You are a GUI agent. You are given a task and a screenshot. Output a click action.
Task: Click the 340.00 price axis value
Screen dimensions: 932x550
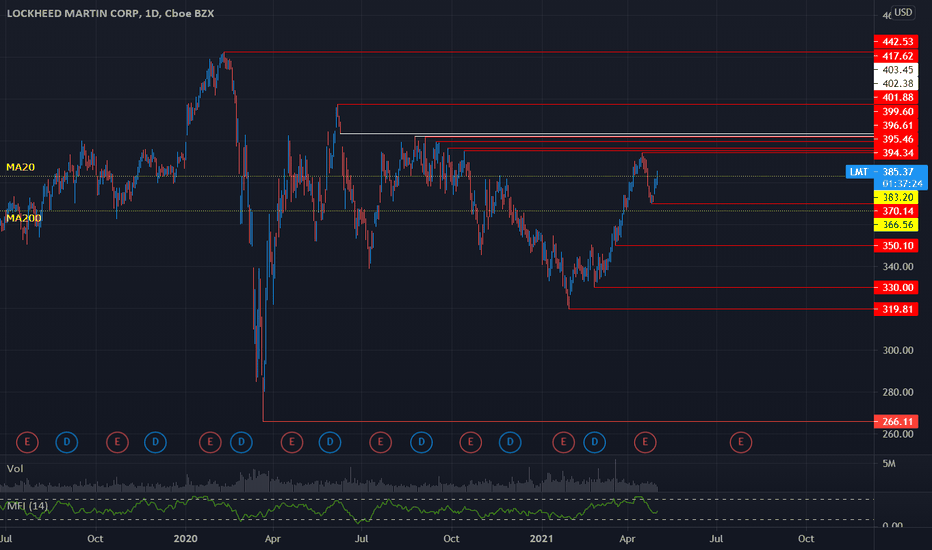(x=898, y=266)
